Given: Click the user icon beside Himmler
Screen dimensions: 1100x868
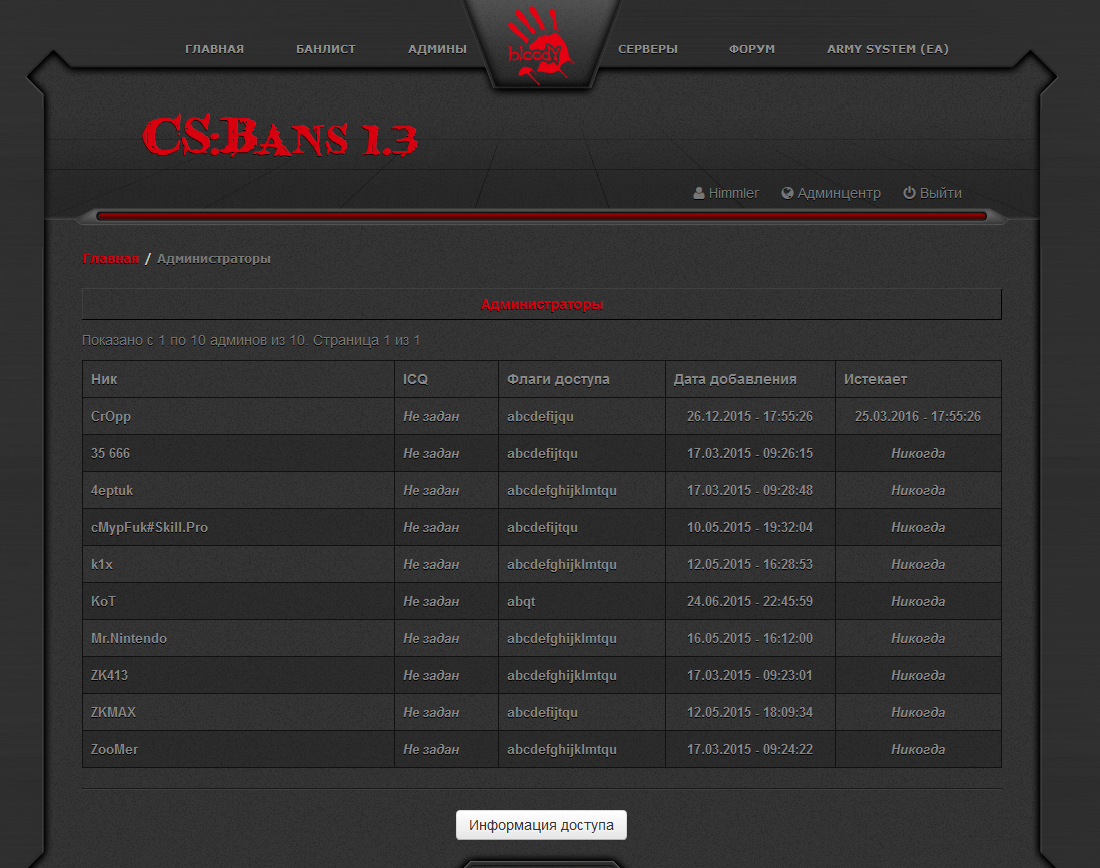Looking at the screenshot, I should pyautogui.click(x=699, y=193).
